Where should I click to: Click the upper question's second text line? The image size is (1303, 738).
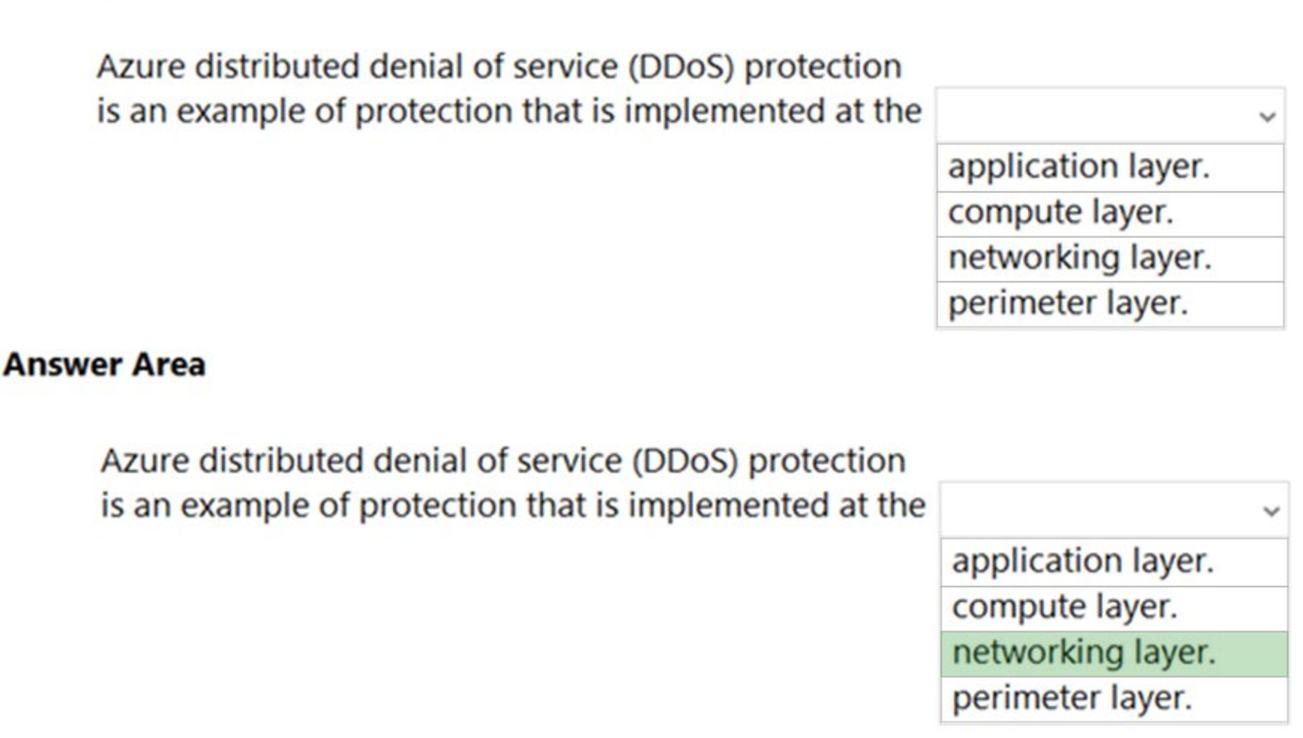508,111
